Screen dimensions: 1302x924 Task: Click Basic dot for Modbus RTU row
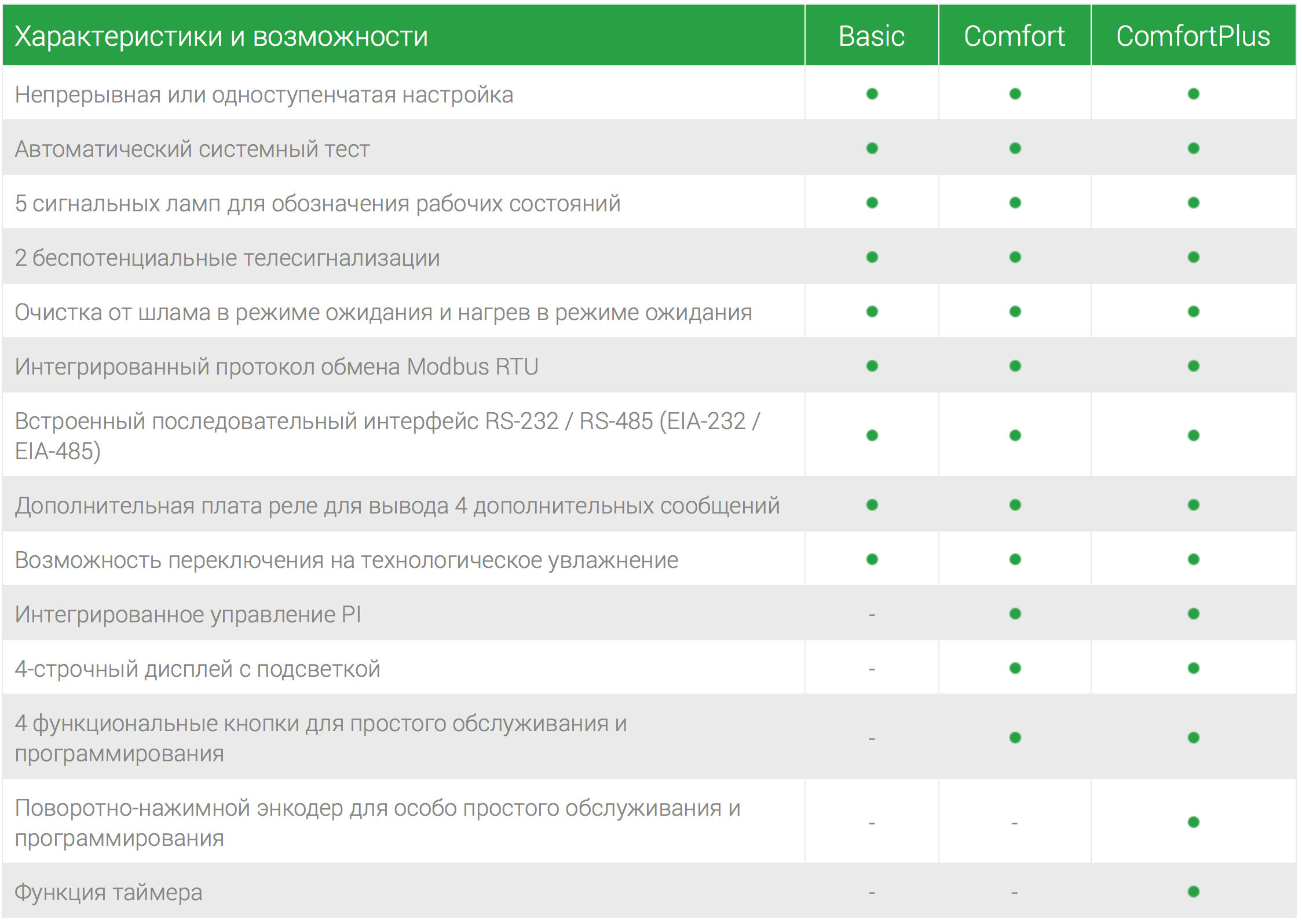click(x=872, y=366)
